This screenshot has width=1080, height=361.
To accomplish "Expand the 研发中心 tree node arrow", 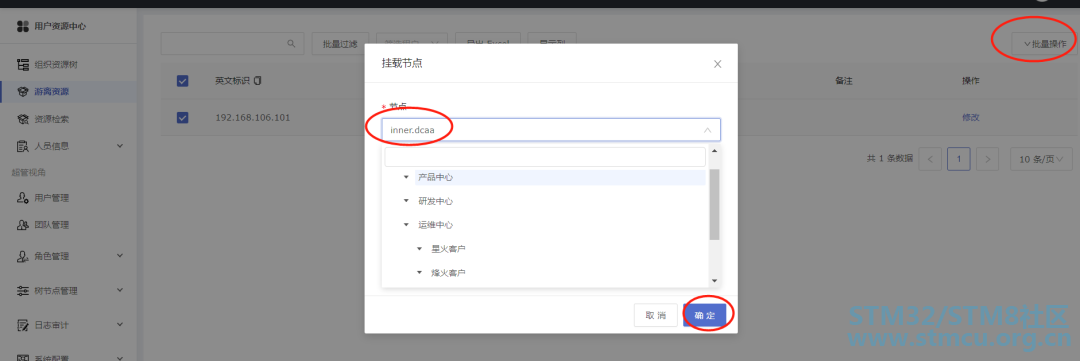I will coord(406,201).
